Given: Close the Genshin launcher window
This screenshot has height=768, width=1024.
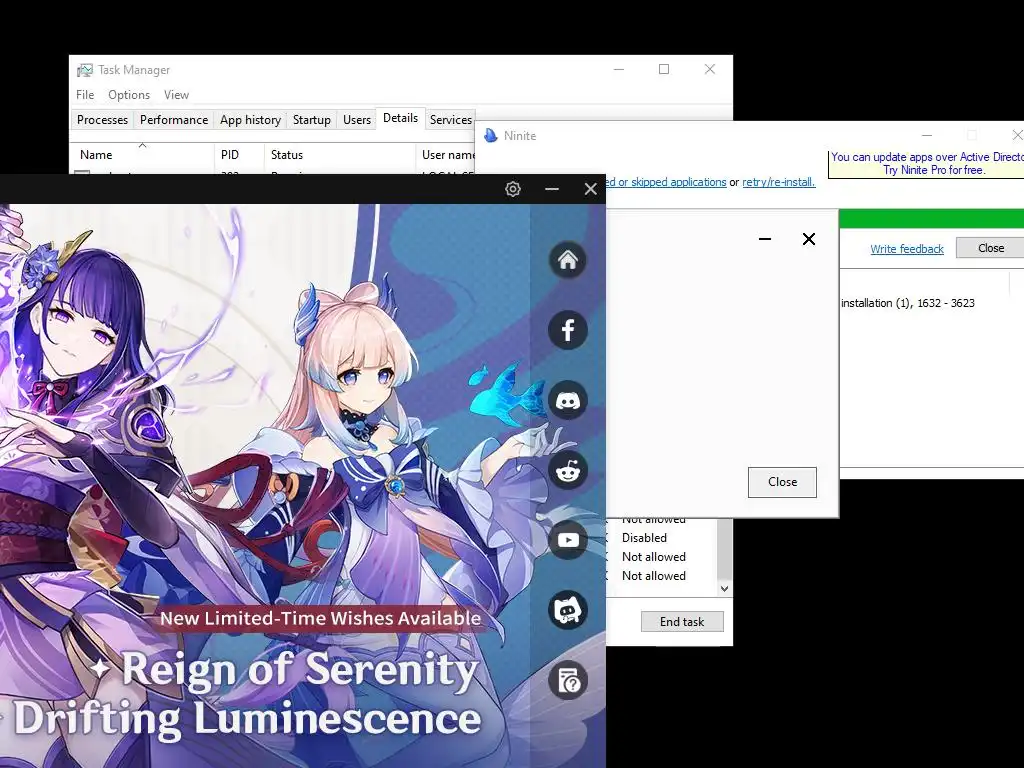Looking at the screenshot, I should [590, 189].
